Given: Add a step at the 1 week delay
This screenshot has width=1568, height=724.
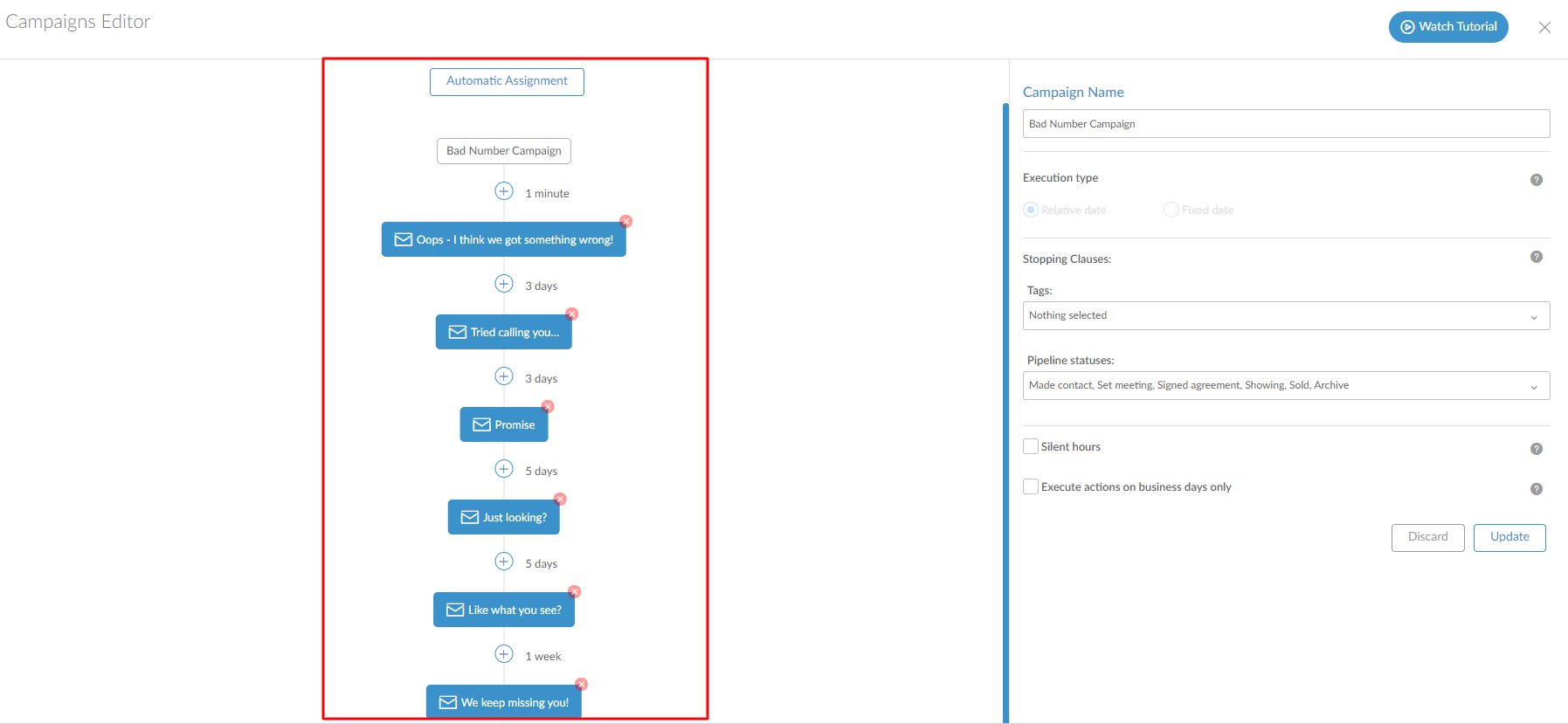Looking at the screenshot, I should pyautogui.click(x=504, y=654).
